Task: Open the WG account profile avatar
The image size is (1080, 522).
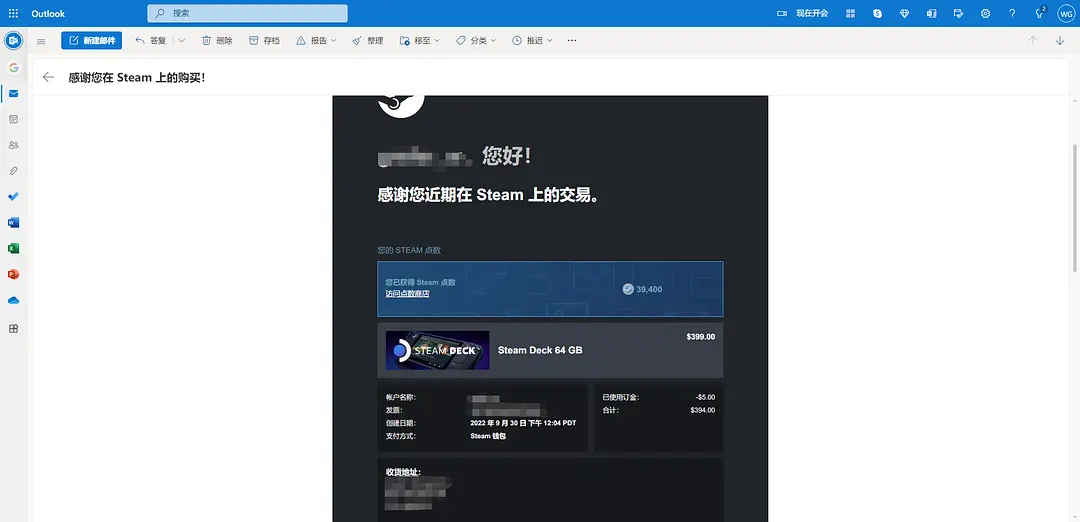Action: (1066, 13)
